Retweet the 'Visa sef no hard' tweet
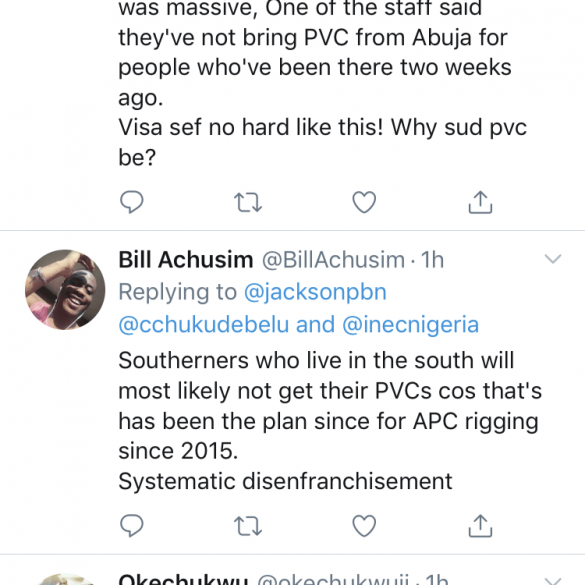The image size is (585, 585). click(248, 202)
